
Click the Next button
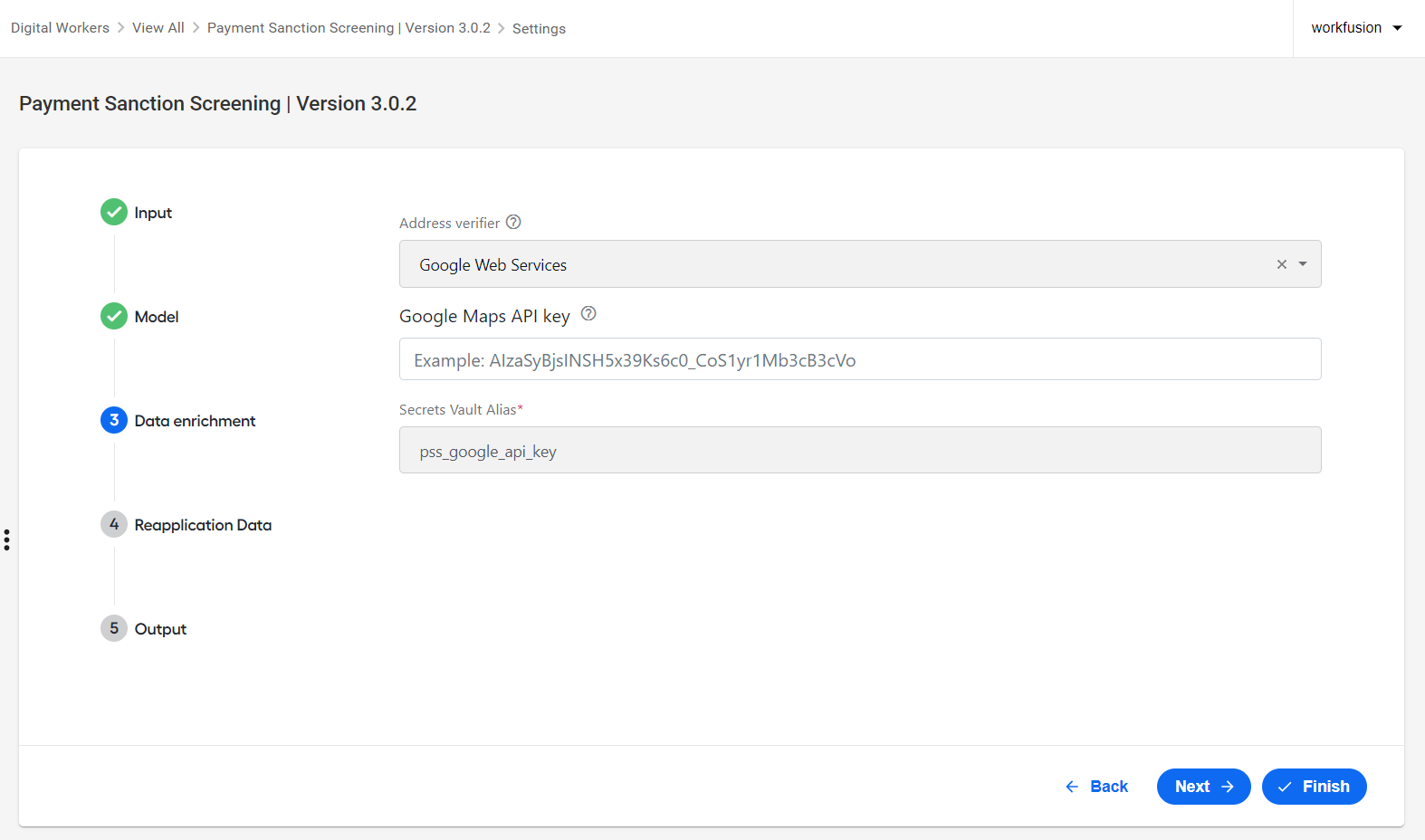tap(1204, 787)
